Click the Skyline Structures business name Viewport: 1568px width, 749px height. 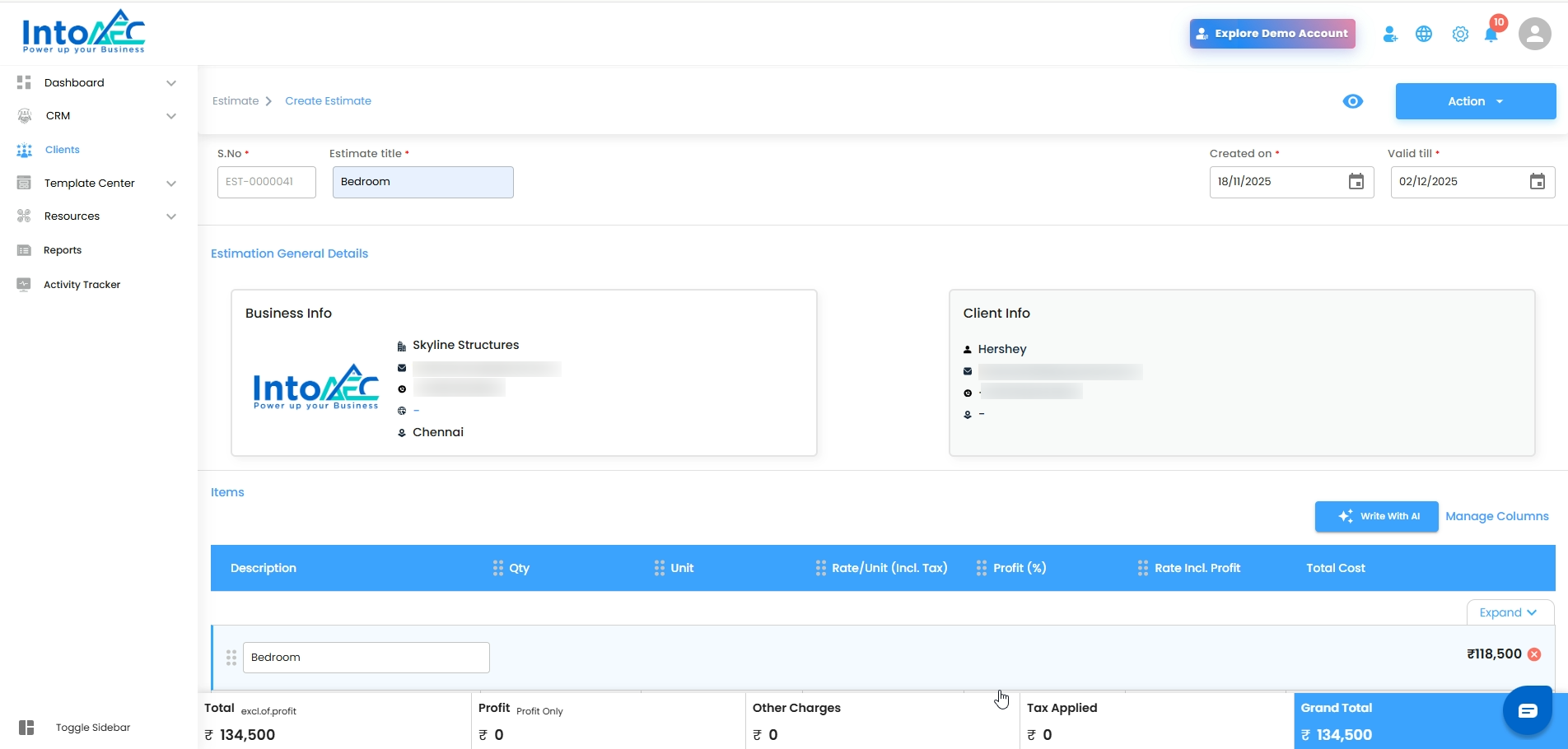[466, 345]
